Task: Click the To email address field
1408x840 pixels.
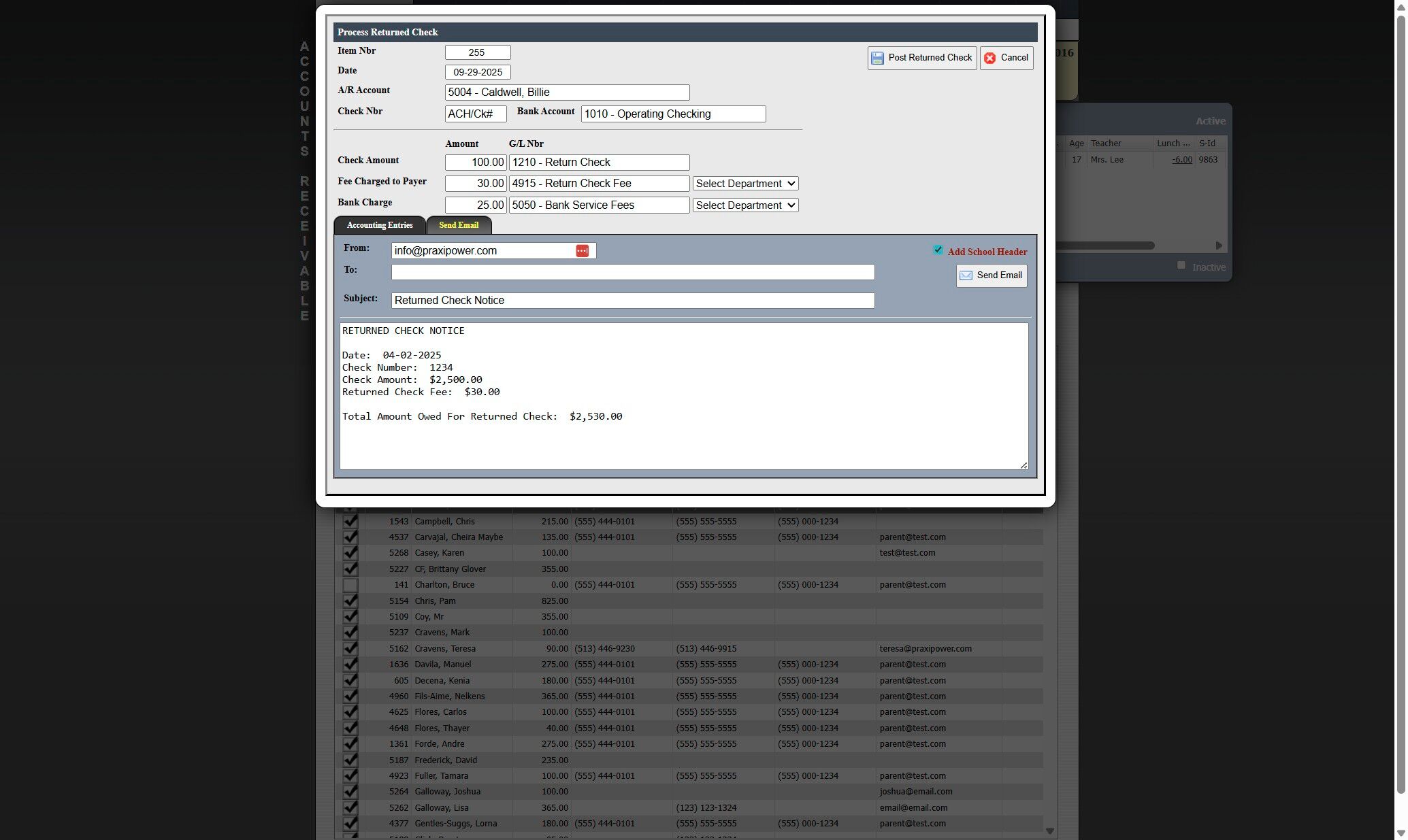Action: 632,272
